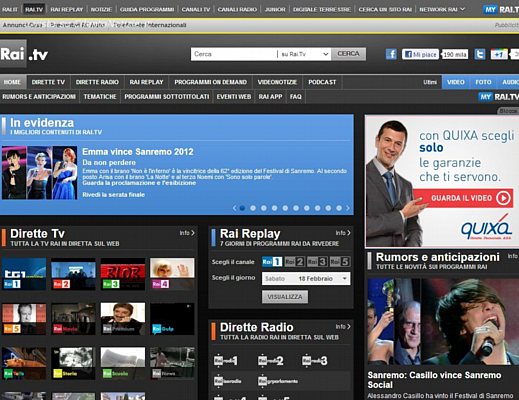Open Rai App submenu link
Screen dimensions: 519x400
(270, 97)
